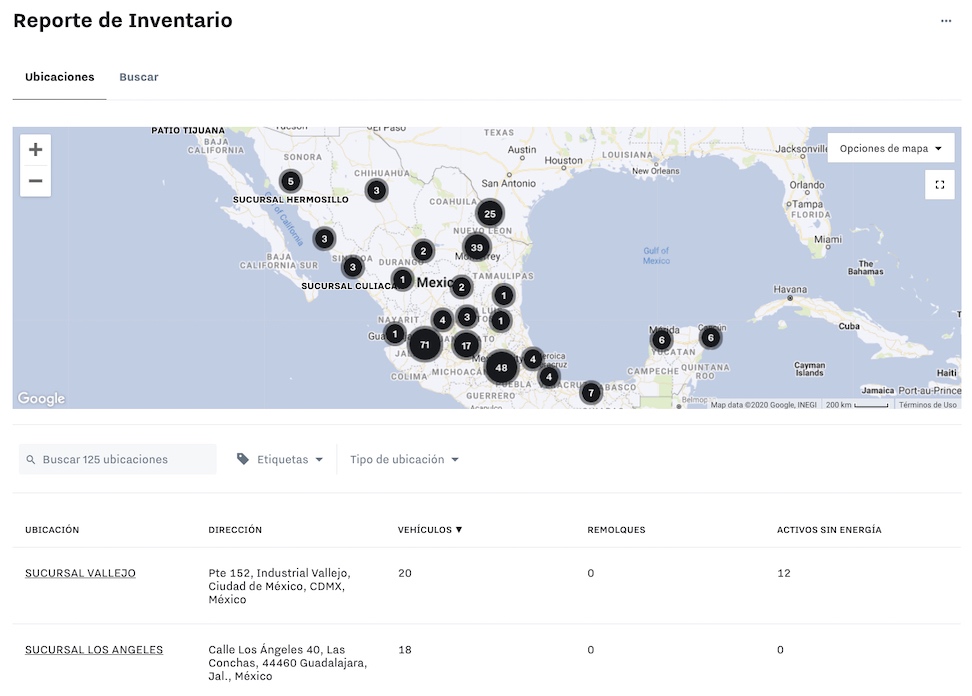Screen dimensions: 972x696
Task: Click the SUCURSAL HERMOSILLO map label
Action: point(291,200)
